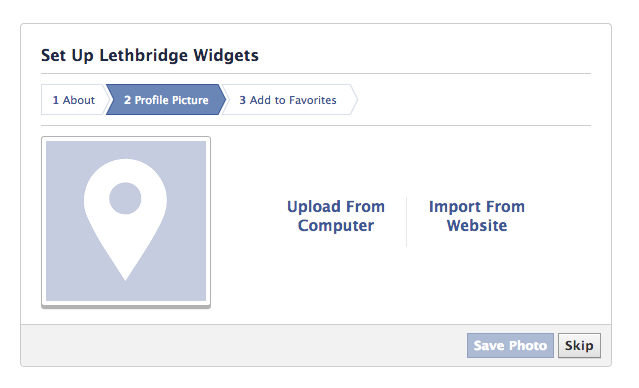Screen dimensions: 639x388
Task: Click the number 2 in the Profile Picture step
Action: tap(128, 100)
